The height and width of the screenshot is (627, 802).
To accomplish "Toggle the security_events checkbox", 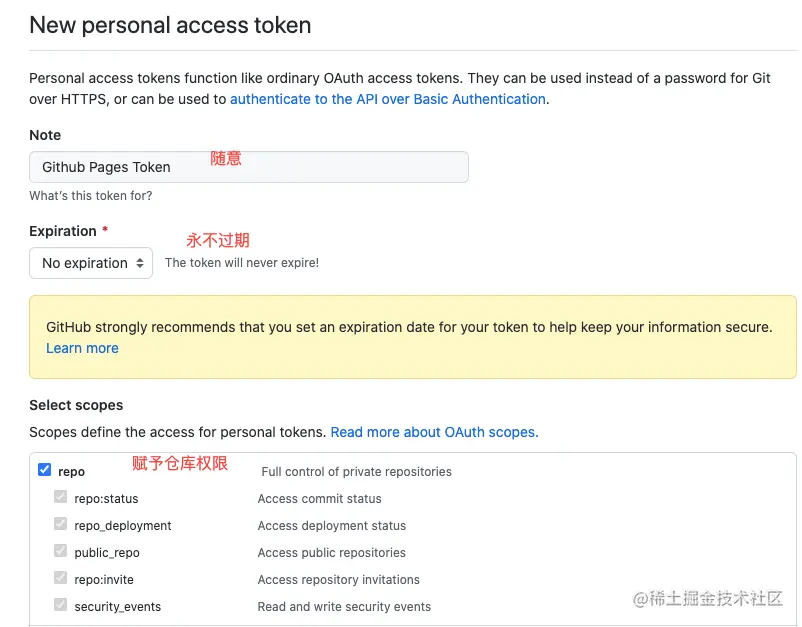I will pos(60,605).
